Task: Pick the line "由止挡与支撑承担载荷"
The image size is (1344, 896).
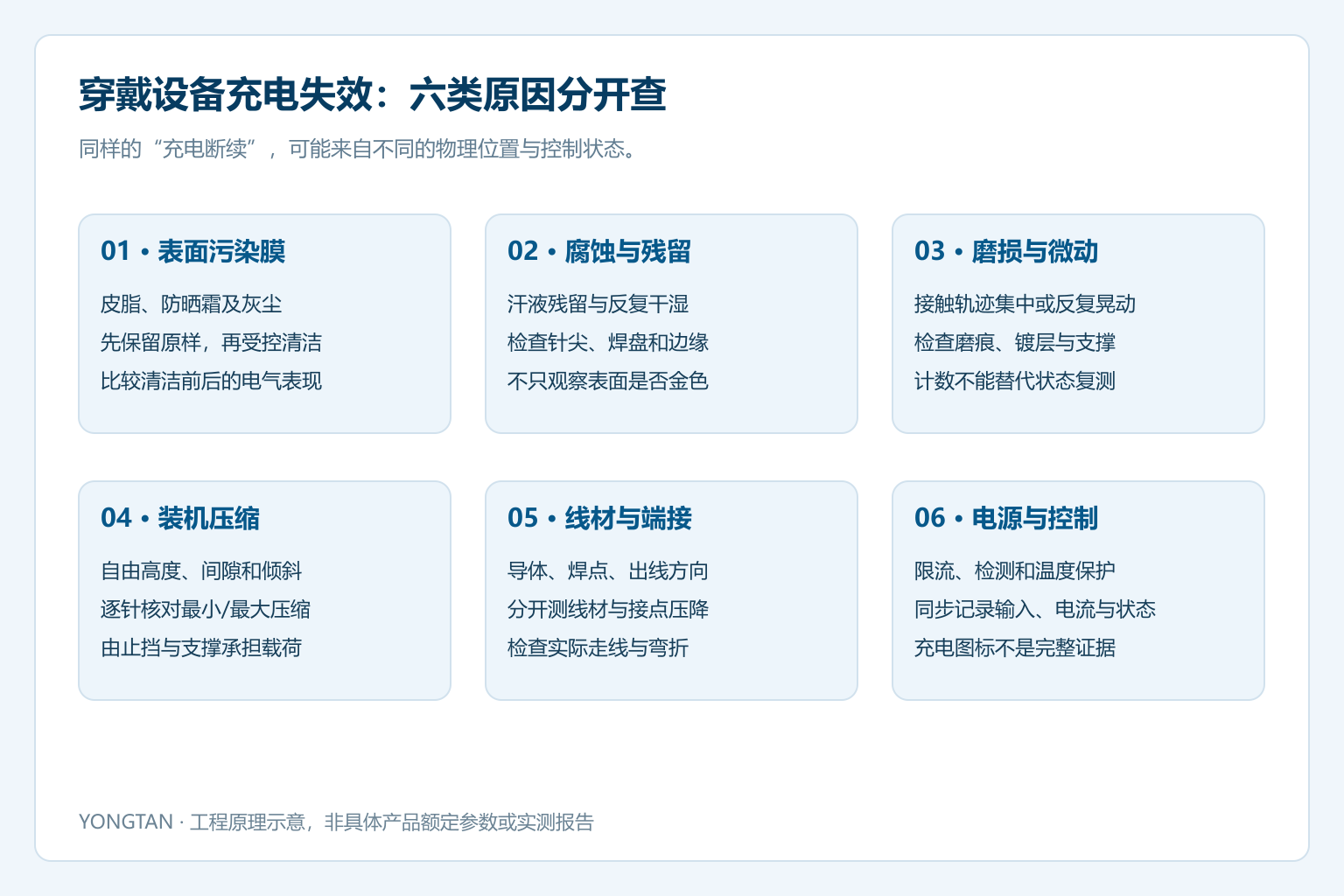Action: click(x=201, y=647)
